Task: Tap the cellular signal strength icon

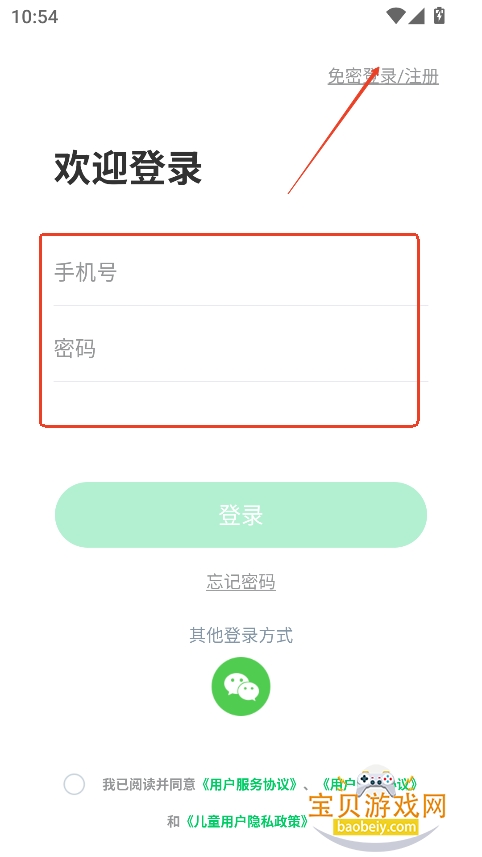Action: coord(416,16)
